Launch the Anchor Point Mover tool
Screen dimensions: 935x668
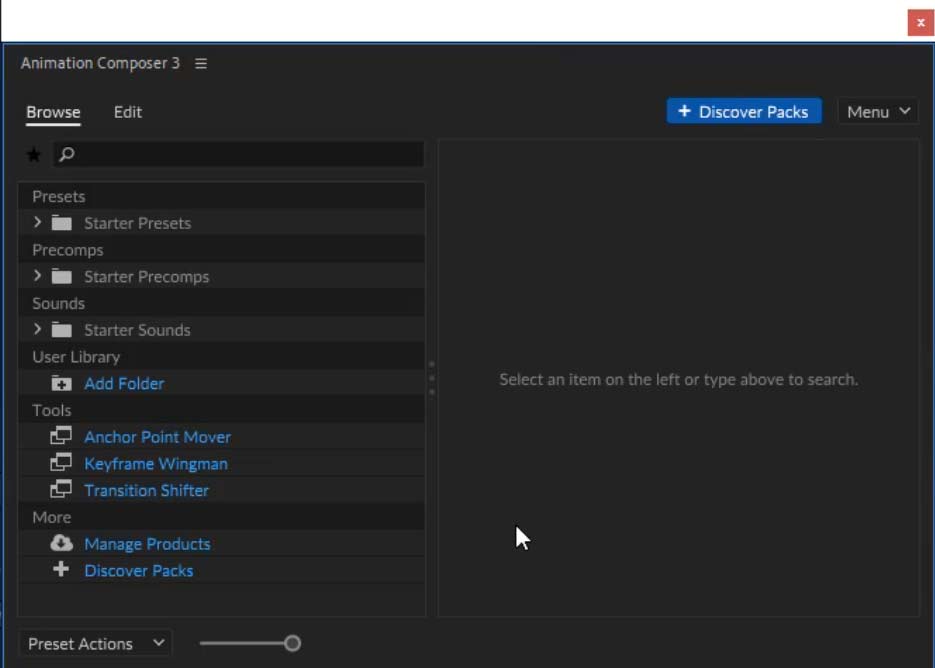click(x=157, y=437)
